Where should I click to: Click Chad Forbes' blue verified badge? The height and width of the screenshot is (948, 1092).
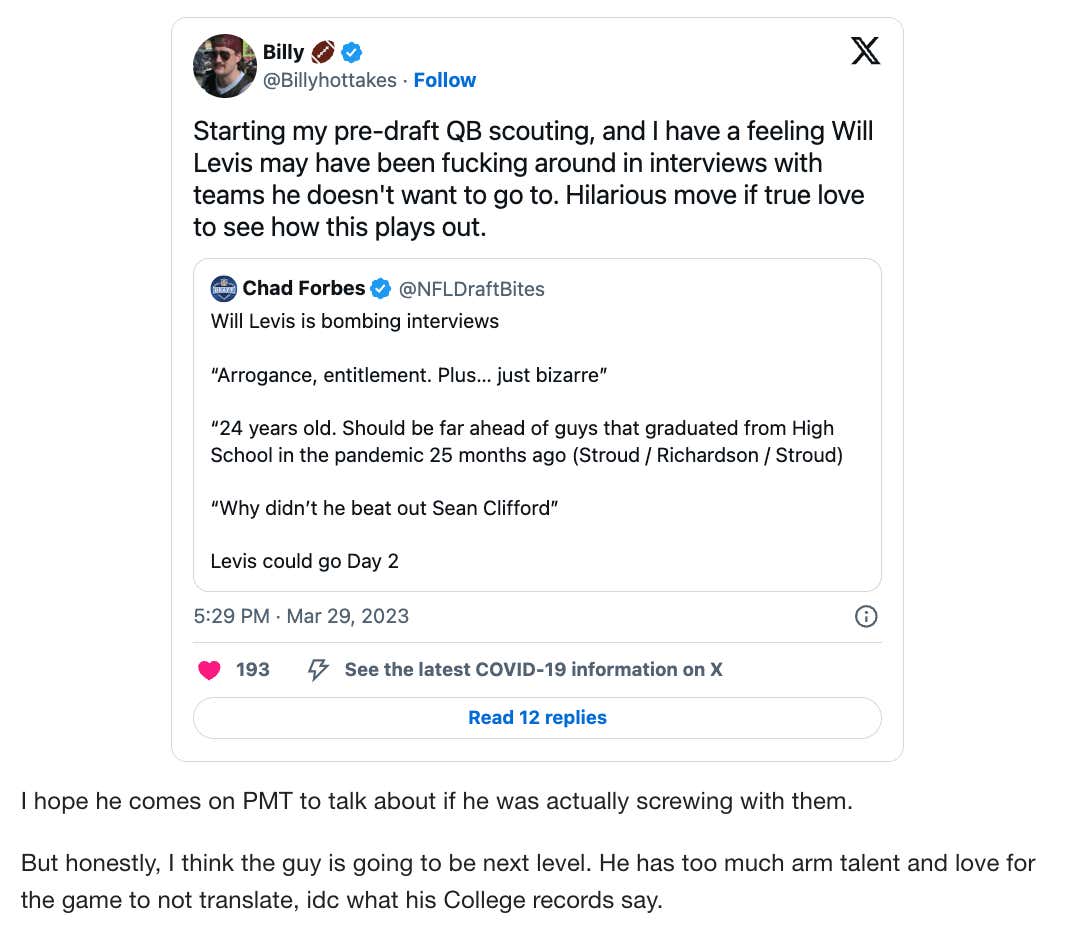pyautogui.click(x=381, y=289)
